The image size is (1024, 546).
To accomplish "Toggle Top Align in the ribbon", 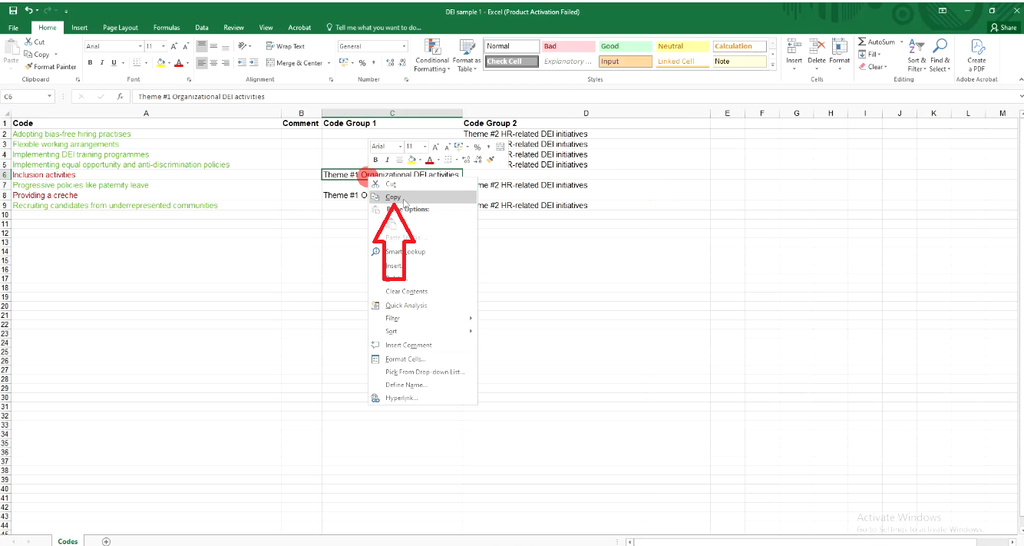I will (x=202, y=46).
